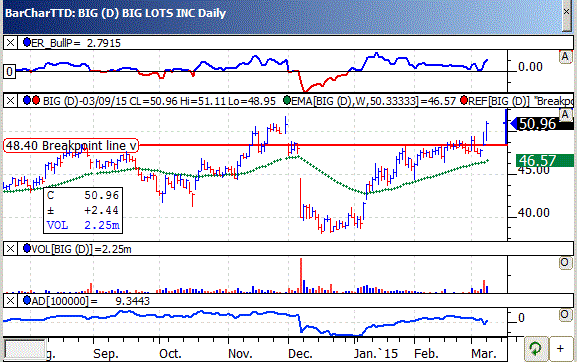The height and width of the screenshot is (362, 577).
Task: Click the green EMA color marker
Action: click(287, 100)
